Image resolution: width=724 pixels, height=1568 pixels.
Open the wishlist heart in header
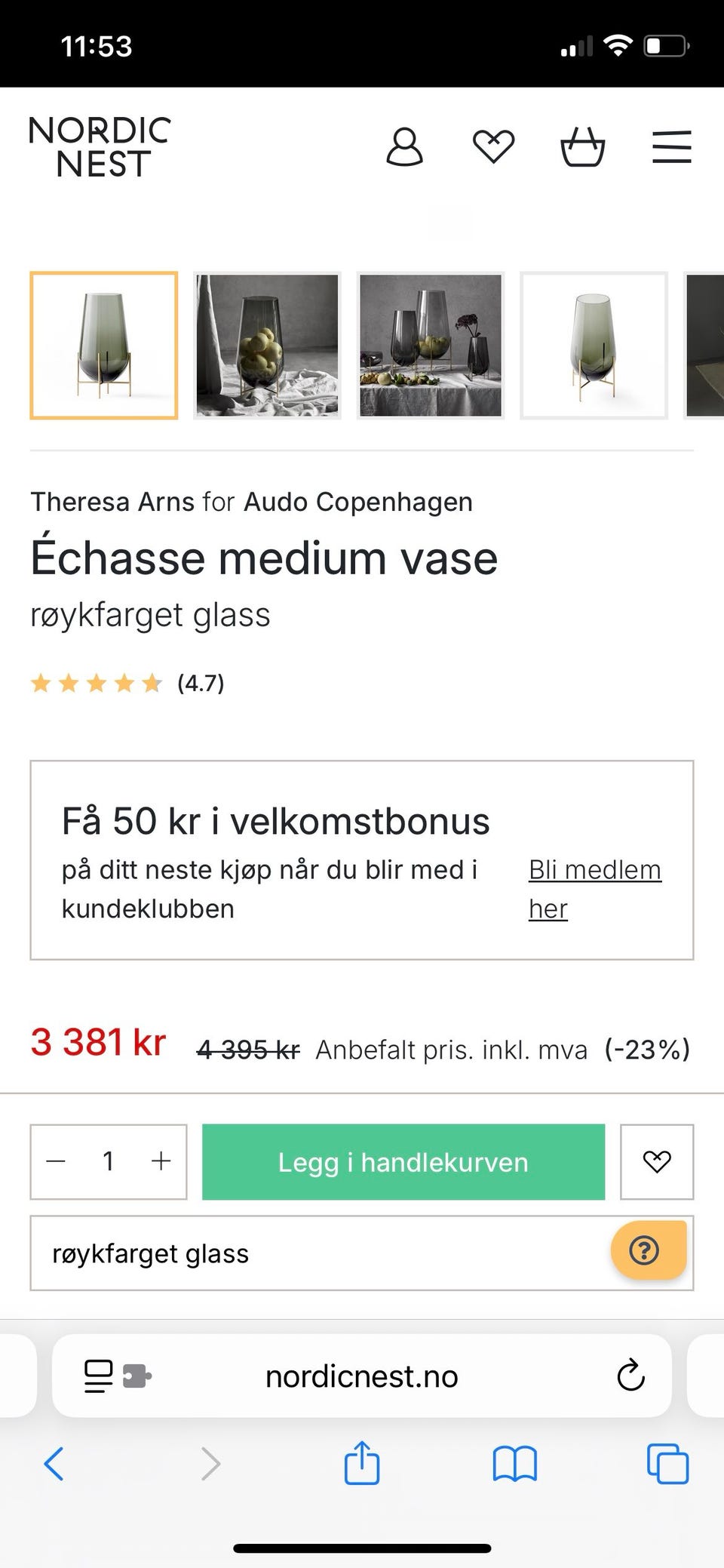click(x=493, y=146)
